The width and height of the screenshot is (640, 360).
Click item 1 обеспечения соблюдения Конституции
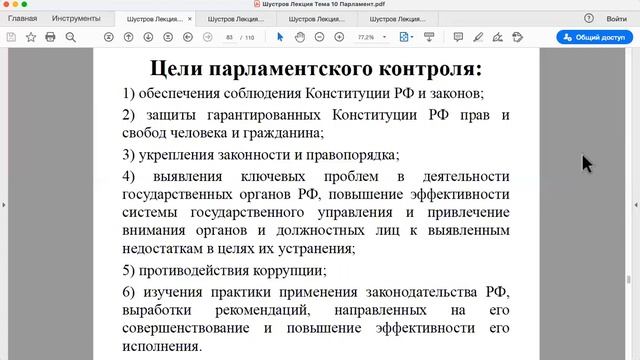(303, 93)
